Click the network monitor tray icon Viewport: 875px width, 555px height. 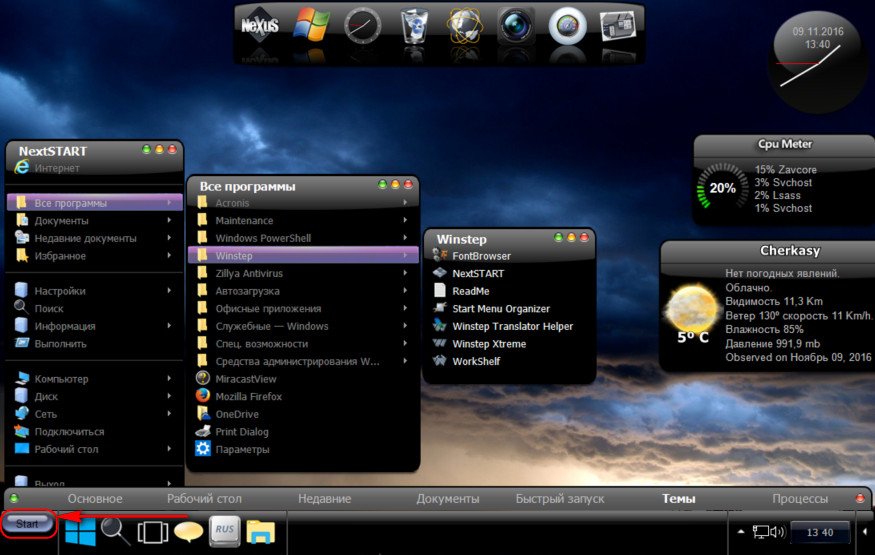[x=761, y=532]
